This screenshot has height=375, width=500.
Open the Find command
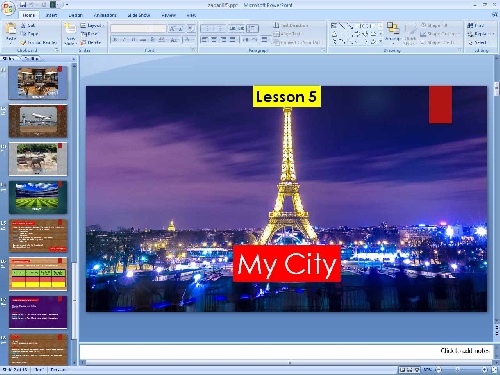click(476, 26)
